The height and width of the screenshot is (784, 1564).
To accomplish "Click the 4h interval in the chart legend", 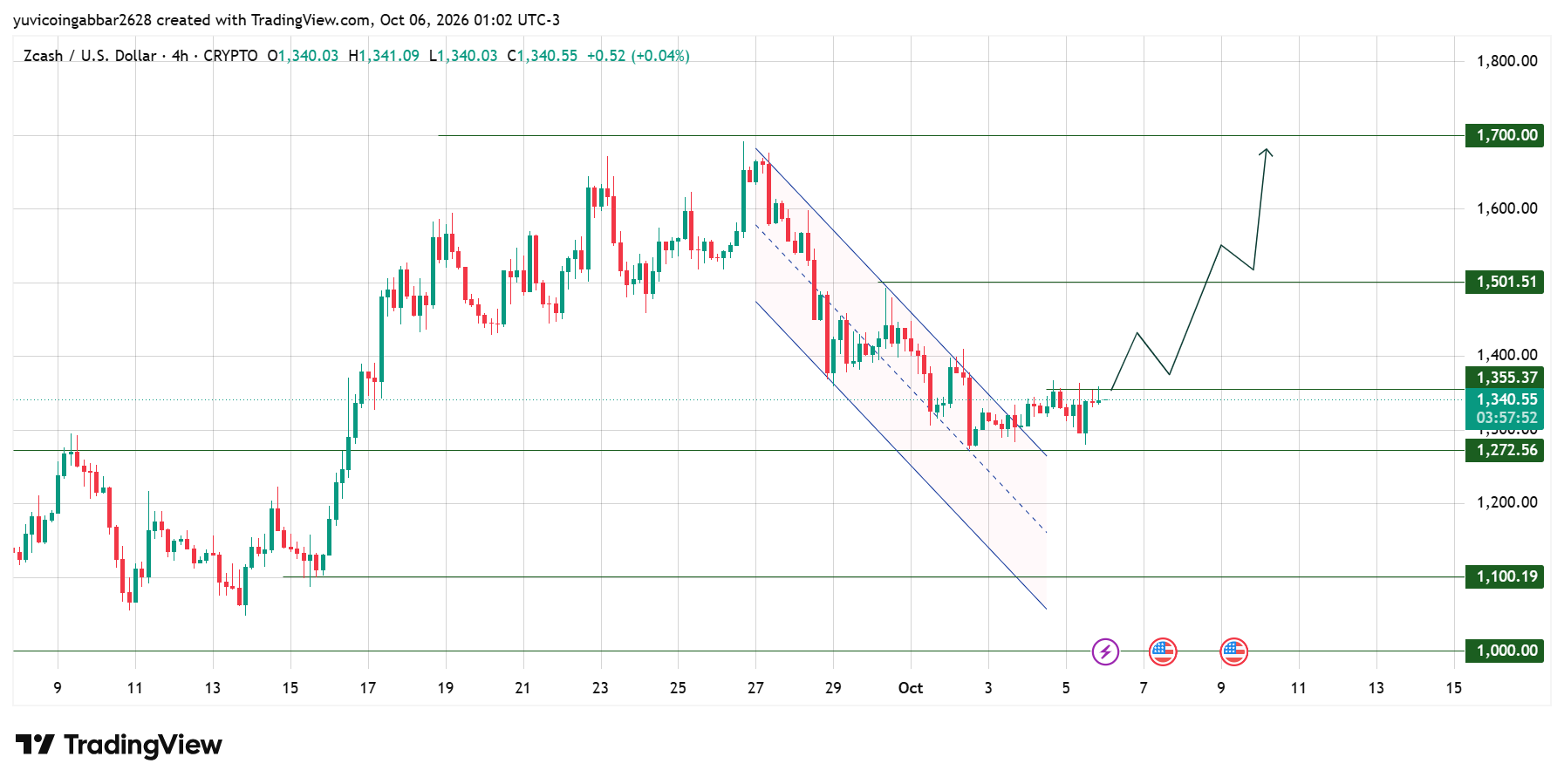I will point(180,56).
